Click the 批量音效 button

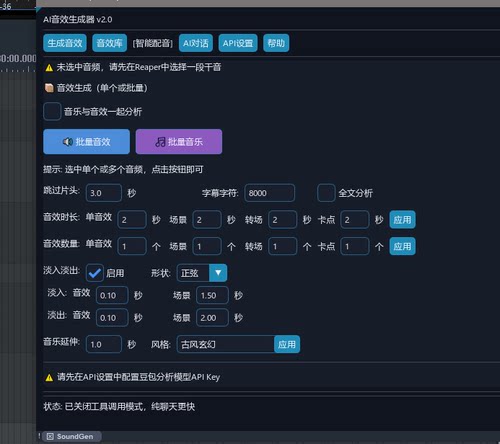click(86, 142)
